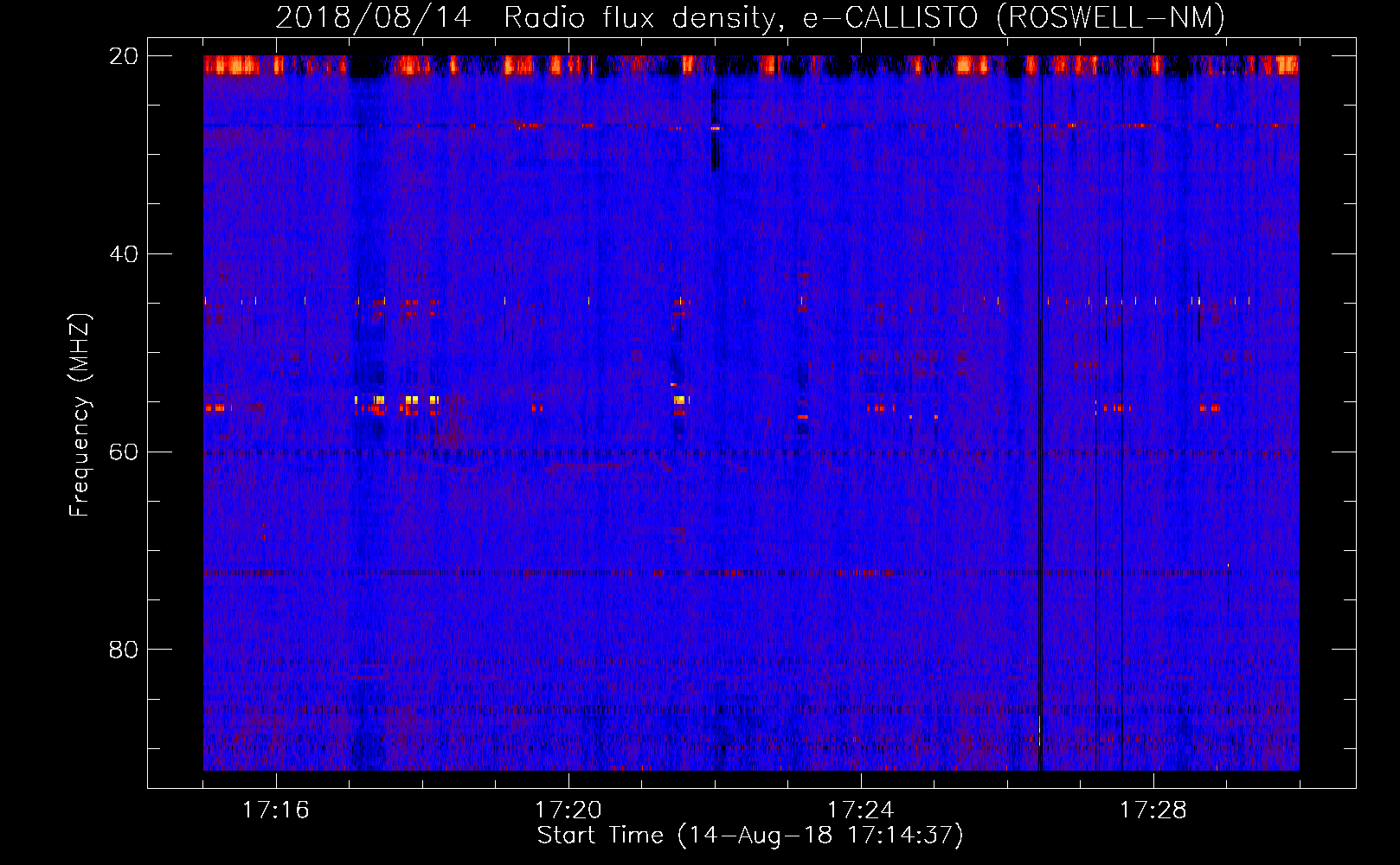
Task: Click the time tick label 17:20
Action: [x=568, y=811]
